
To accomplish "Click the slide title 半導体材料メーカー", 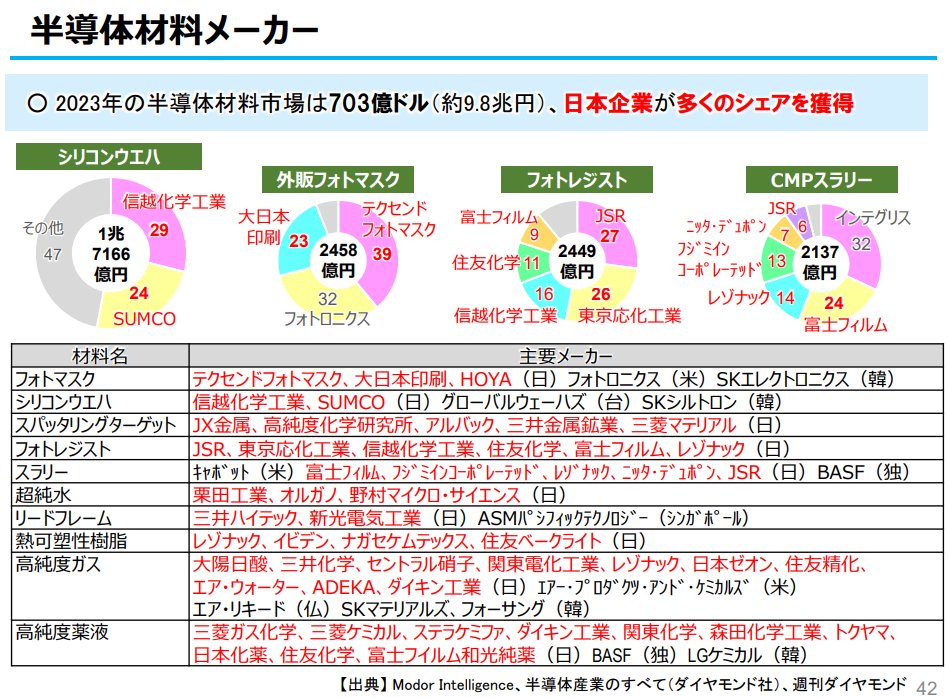I will coord(174,30).
